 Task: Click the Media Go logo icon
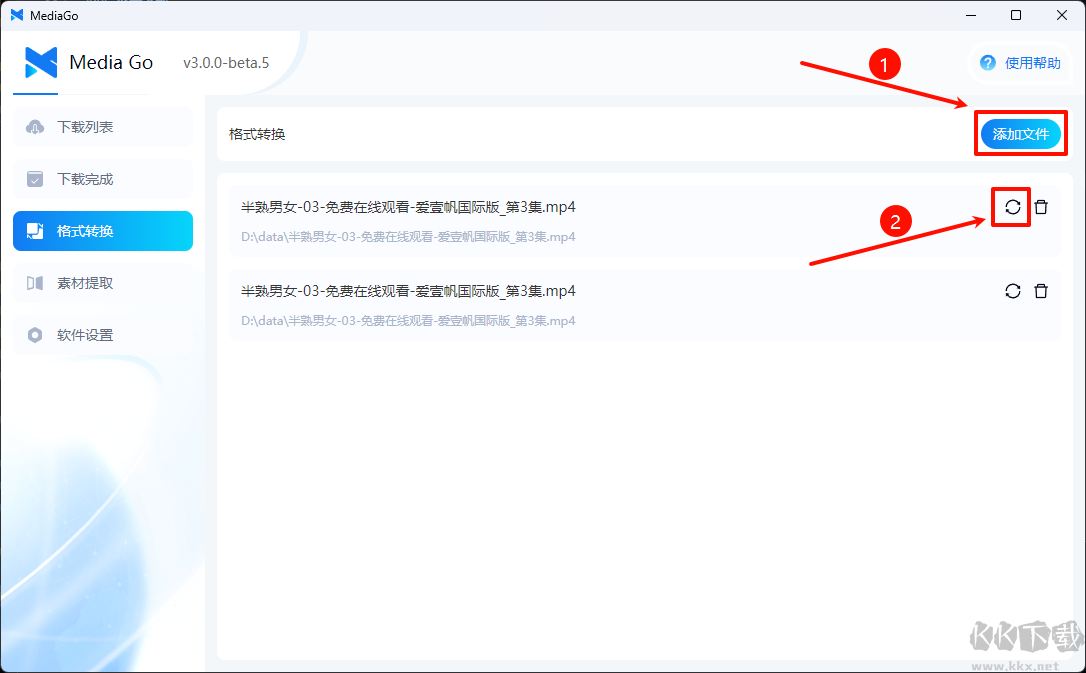point(41,62)
